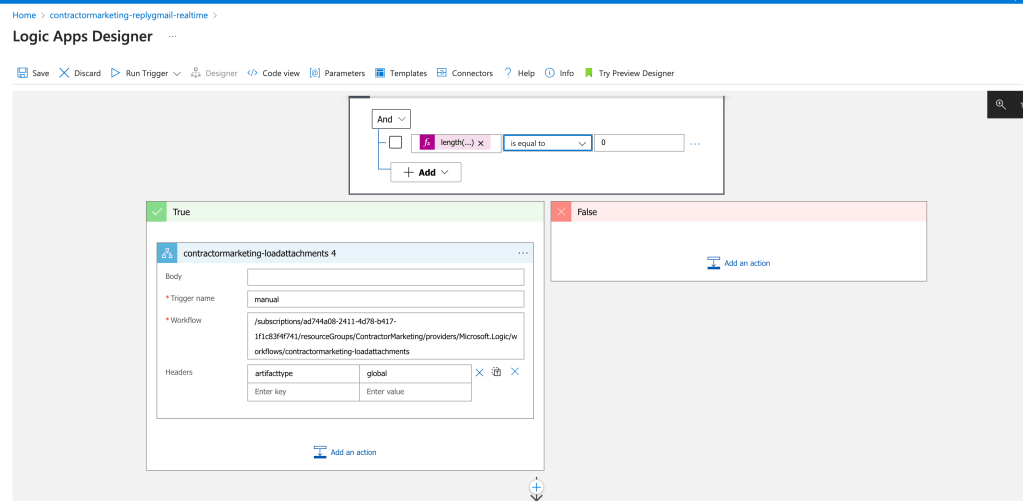Remove the Headers parameter with the rightmost X
The height and width of the screenshot is (501, 1023).
(x=515, y=372)
